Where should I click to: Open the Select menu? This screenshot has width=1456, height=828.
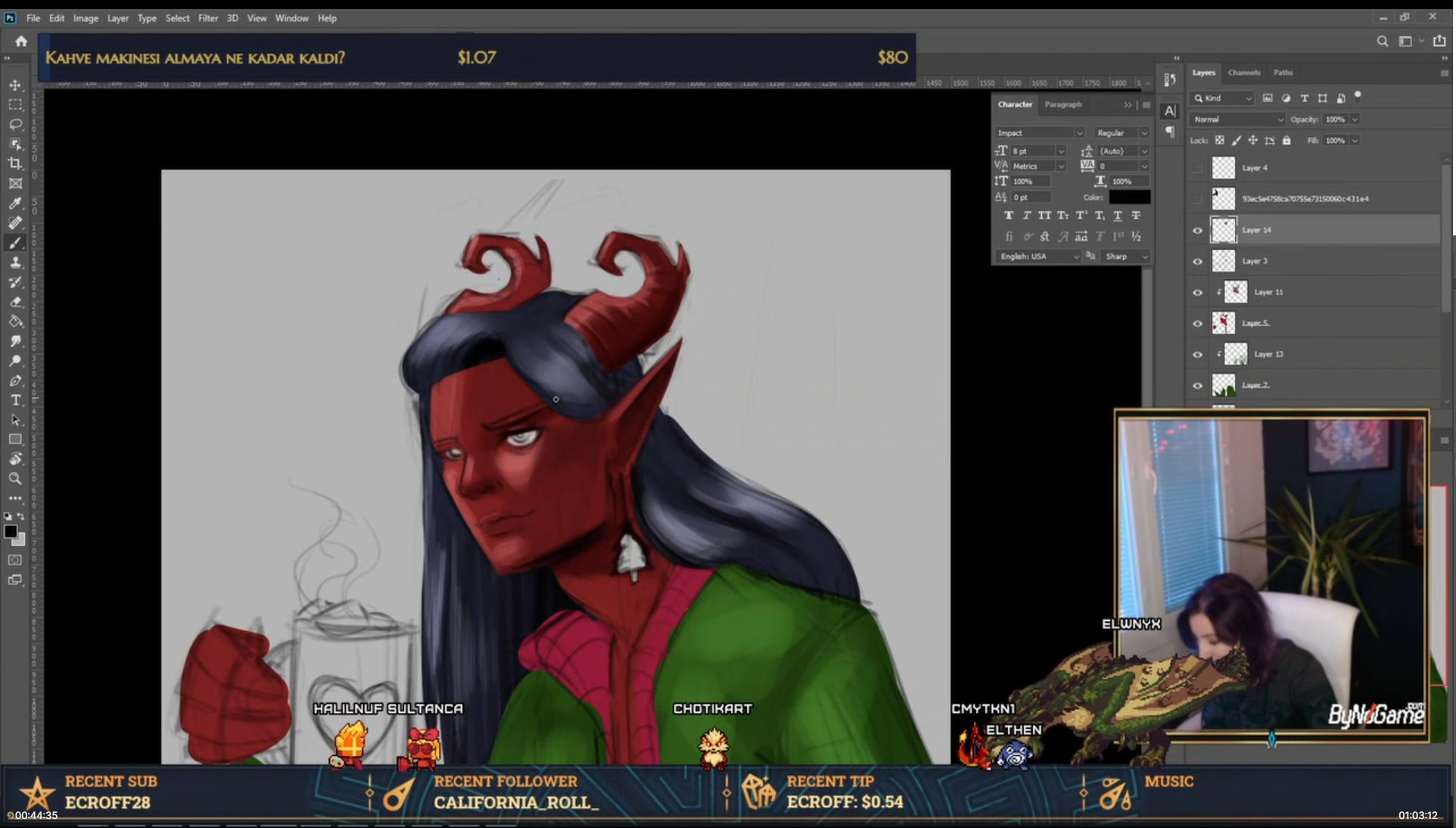coord(178,18)
